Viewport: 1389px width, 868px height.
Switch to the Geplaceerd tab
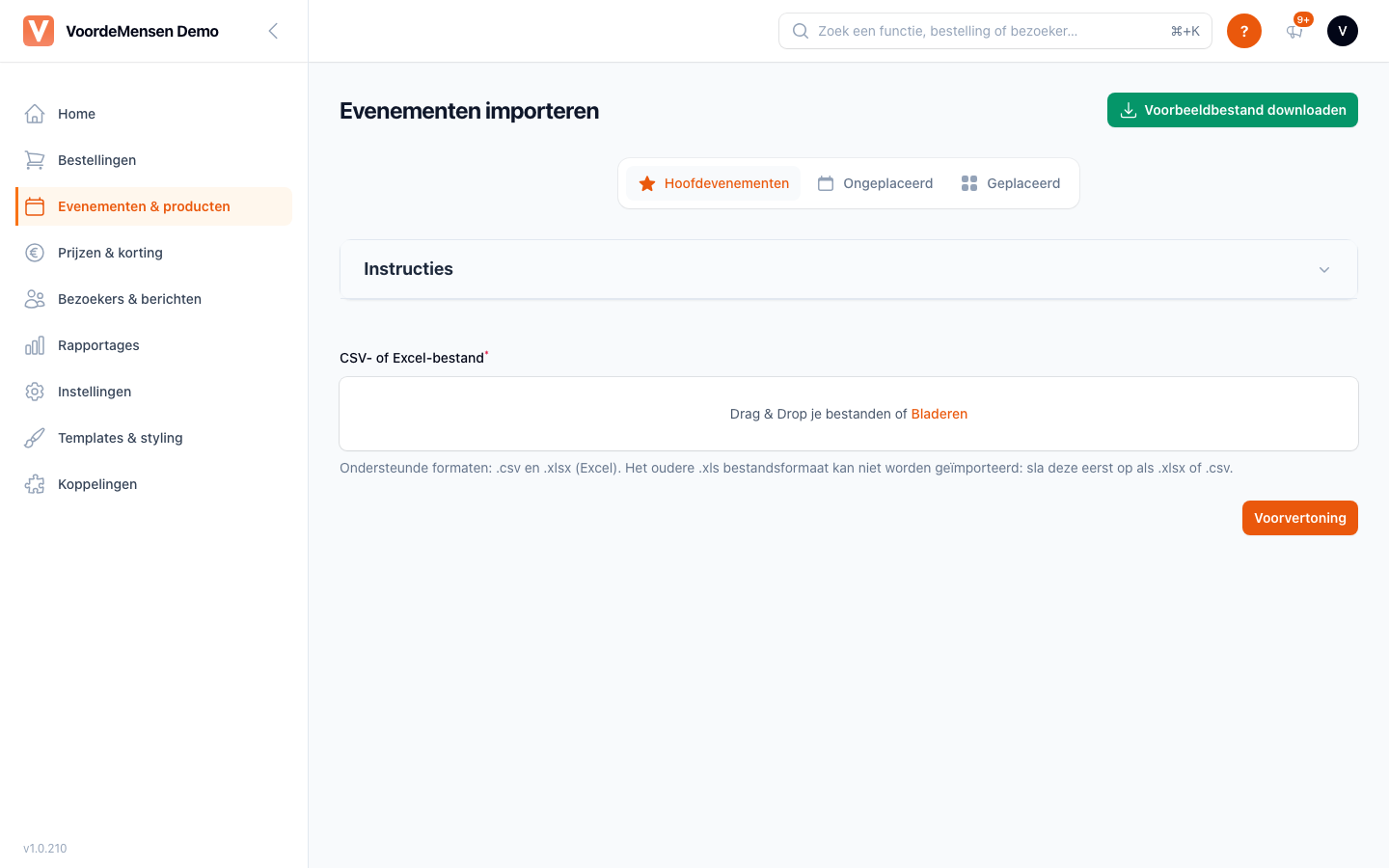tap(1011, 183)
